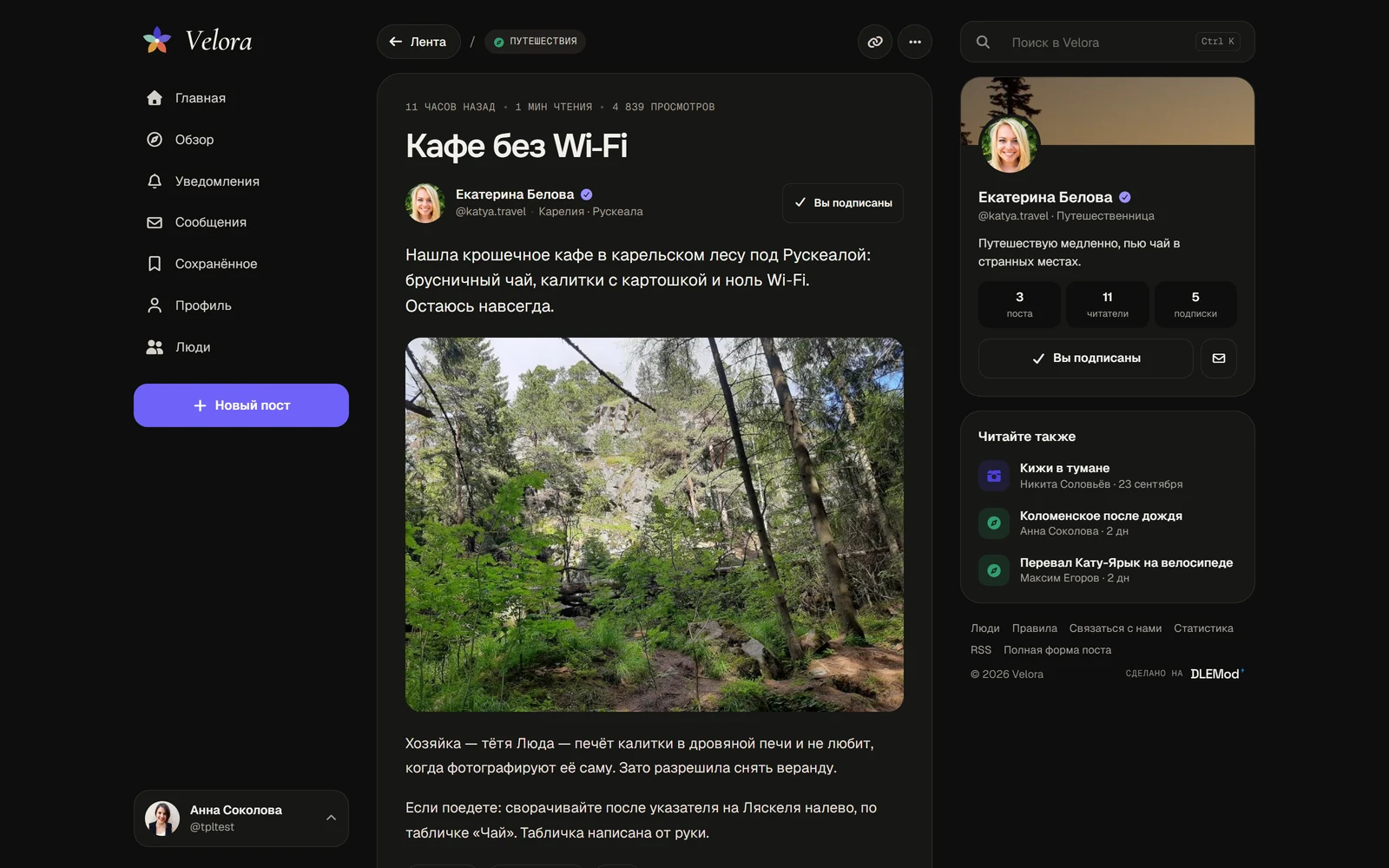
Task: Go back to Лента
Action: [x=418, y=42]
